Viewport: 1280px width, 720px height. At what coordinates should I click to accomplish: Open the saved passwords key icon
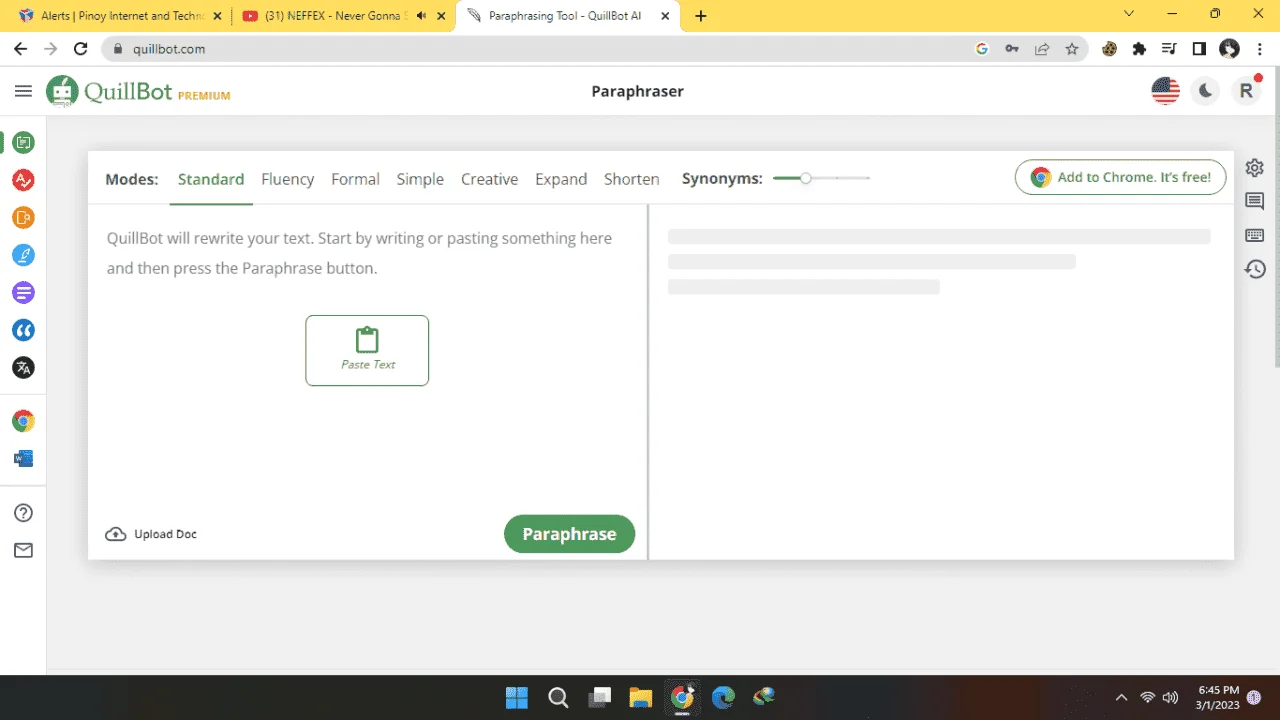[1012, 48]
